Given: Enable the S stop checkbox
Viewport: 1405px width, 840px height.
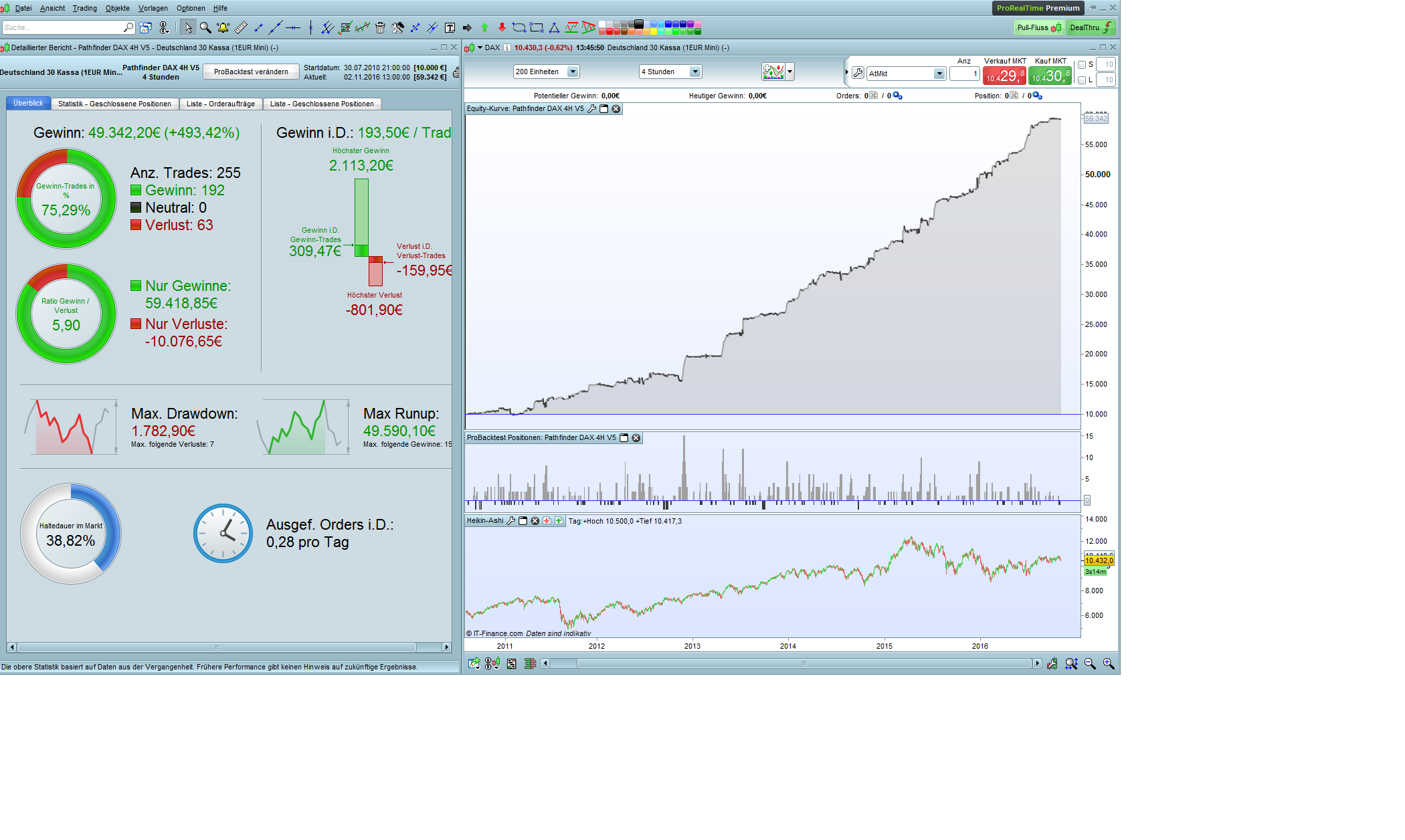Looking at the screenshot, I should tap(1082, 65).
